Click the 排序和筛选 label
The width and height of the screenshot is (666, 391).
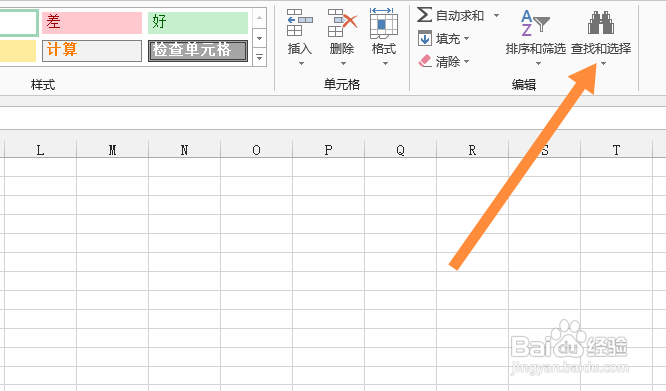tap(536, 49)
